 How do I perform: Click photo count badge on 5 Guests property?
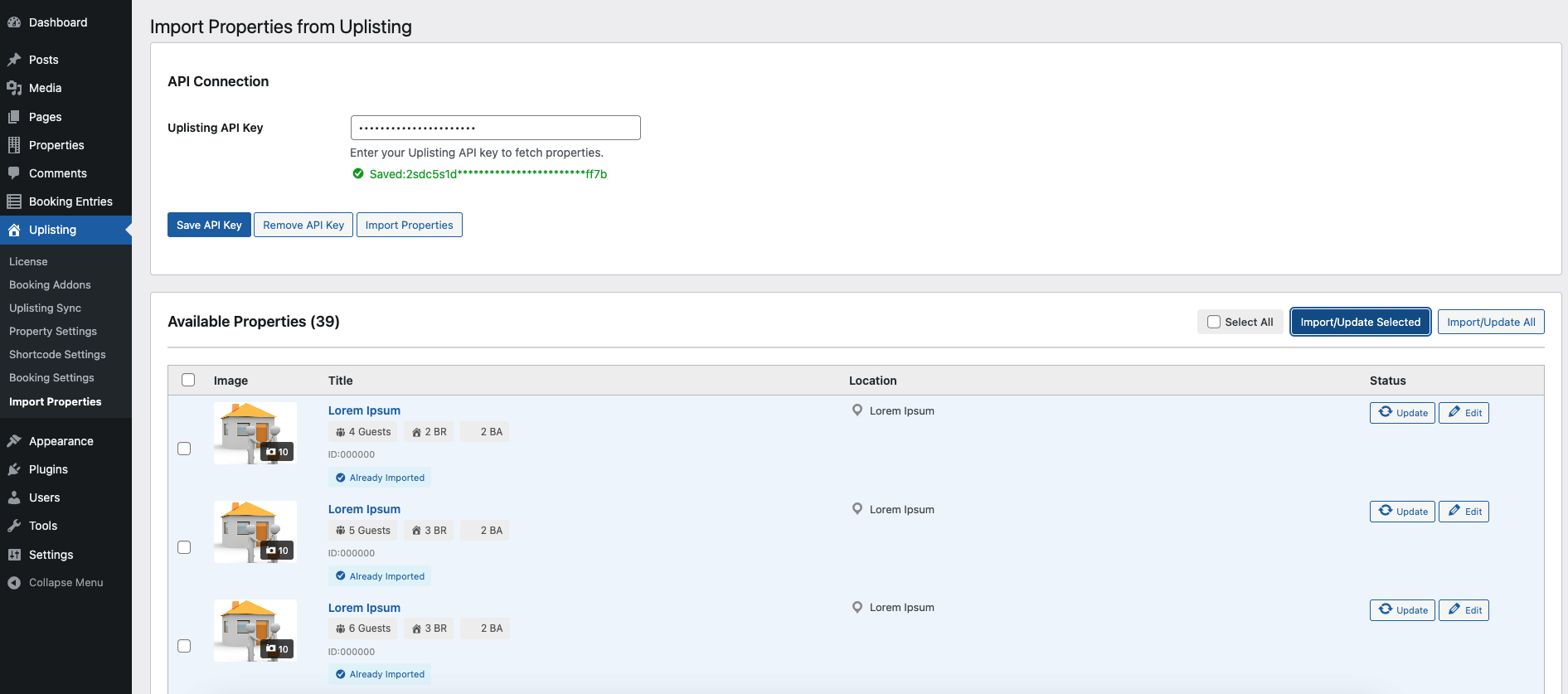[x=277, y=551]
